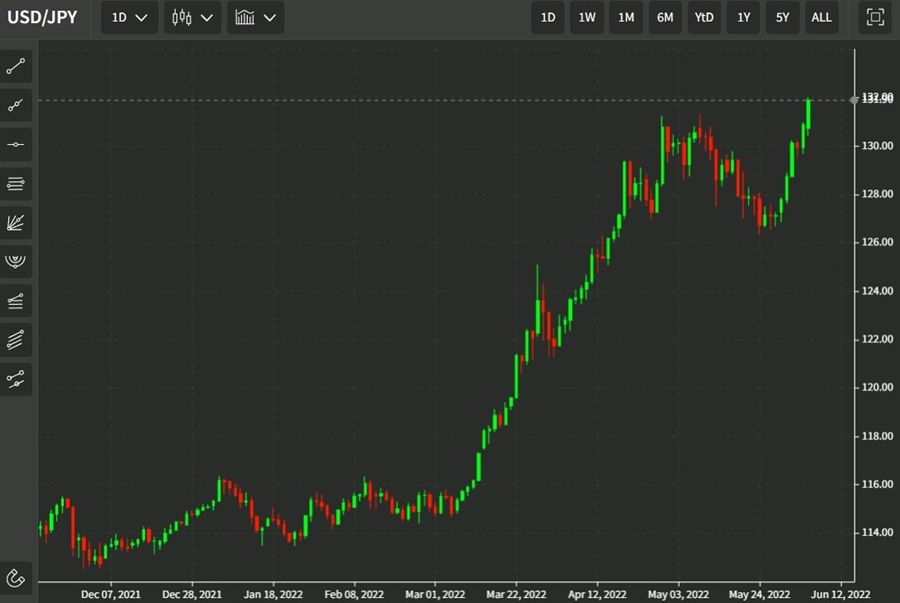Set the range to YtD
The image size is (900, 603).
[x=704, y=17]
